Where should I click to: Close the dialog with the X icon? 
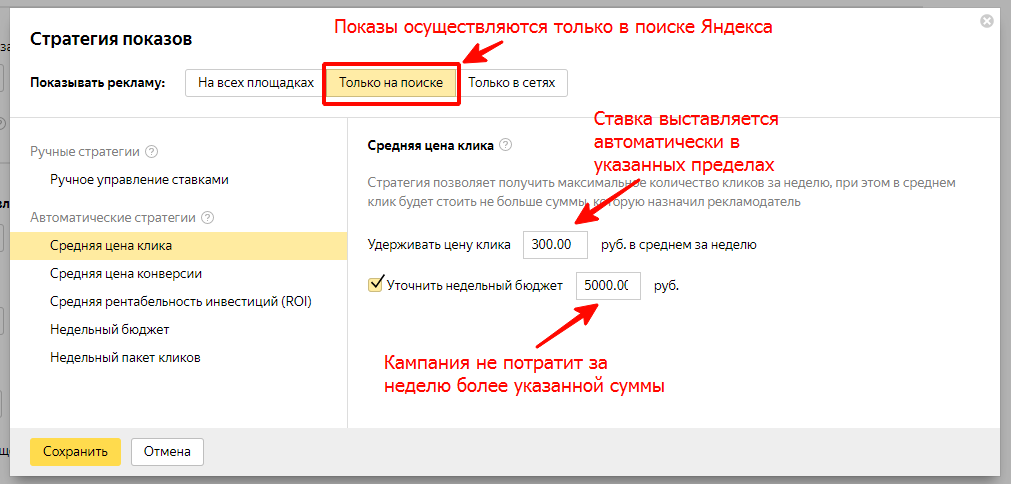[x=986, y=21]
